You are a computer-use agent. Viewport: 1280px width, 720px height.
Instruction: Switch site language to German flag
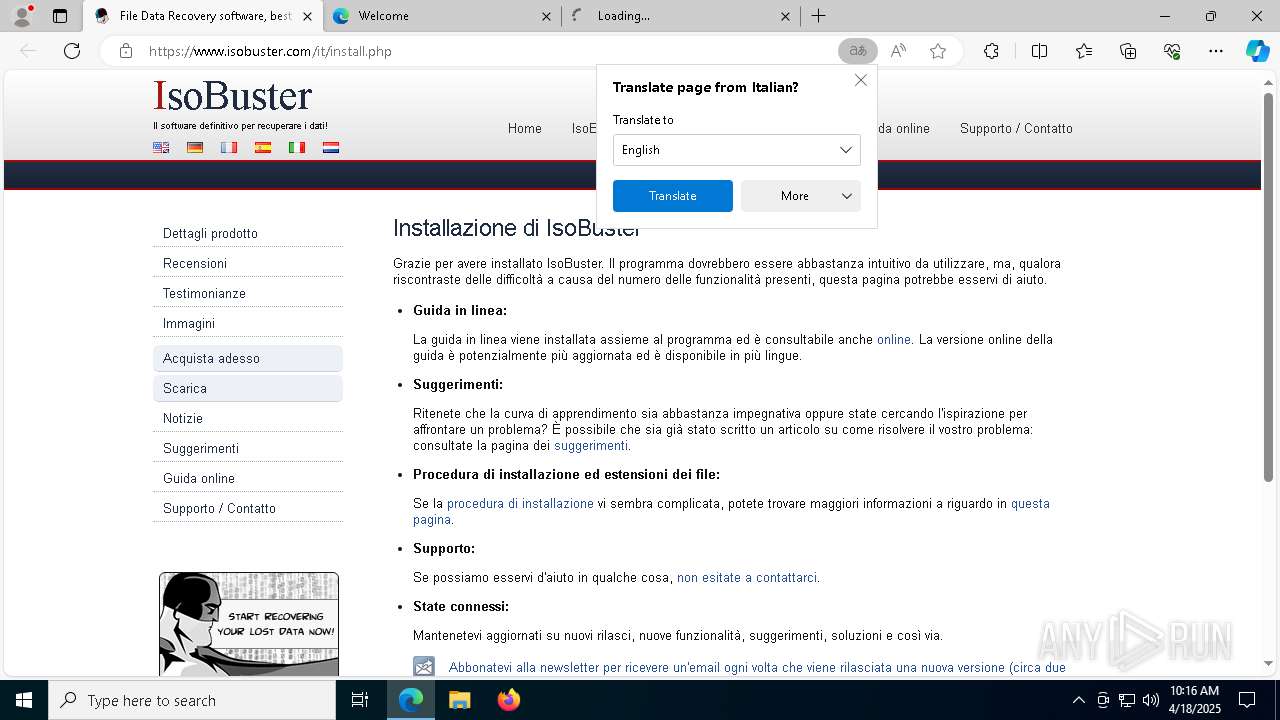[195, 147]
